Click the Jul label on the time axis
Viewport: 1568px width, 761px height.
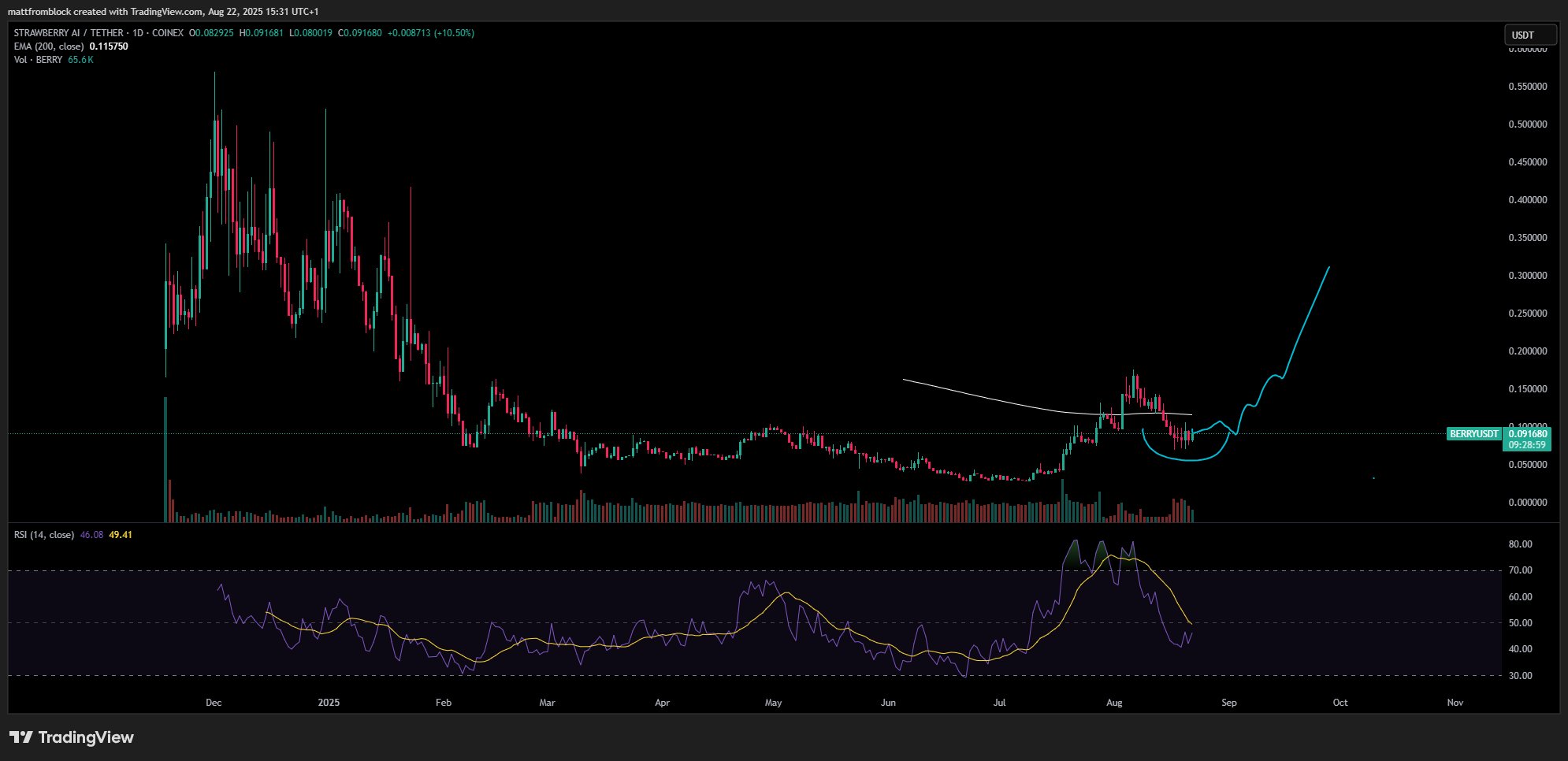point(1000,703)
